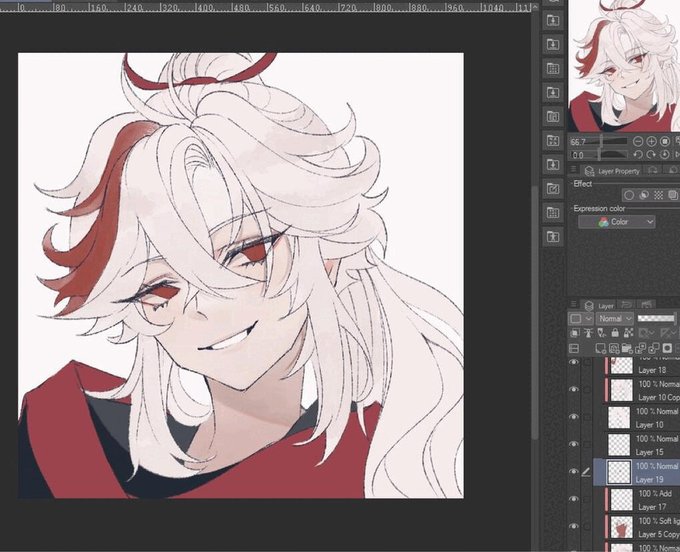Click the Navigator preview image
The height and width of the screenshot is (552, 680).
click(624, 65)
